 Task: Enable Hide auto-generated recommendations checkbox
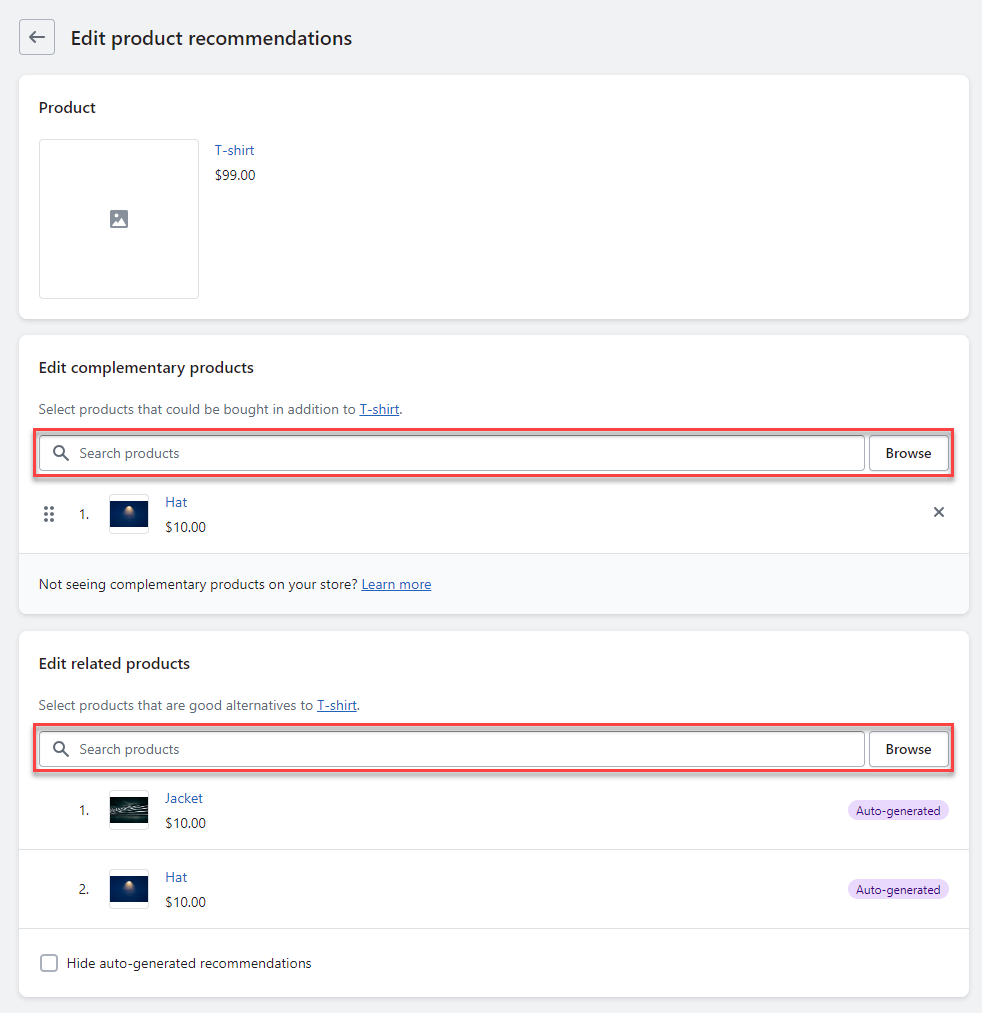pos(49,963)
